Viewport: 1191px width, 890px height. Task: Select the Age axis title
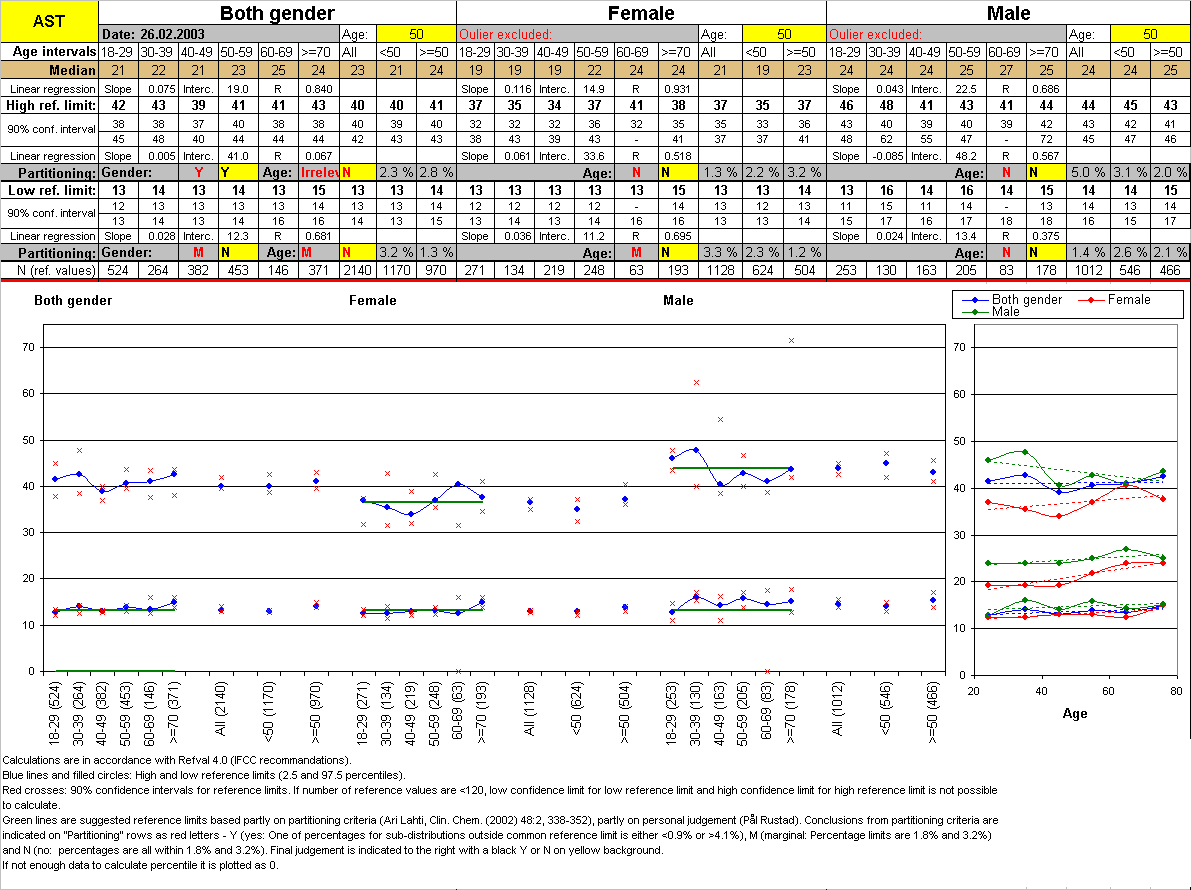point(1075,713)
